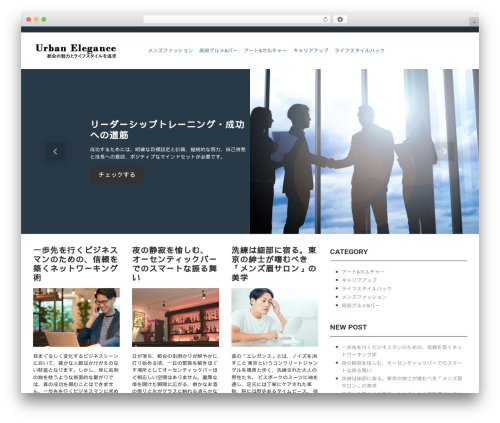The width and height of the screenshot is (500, 423).
Task: Open new tab with plus button
Action: pos(474,22)
